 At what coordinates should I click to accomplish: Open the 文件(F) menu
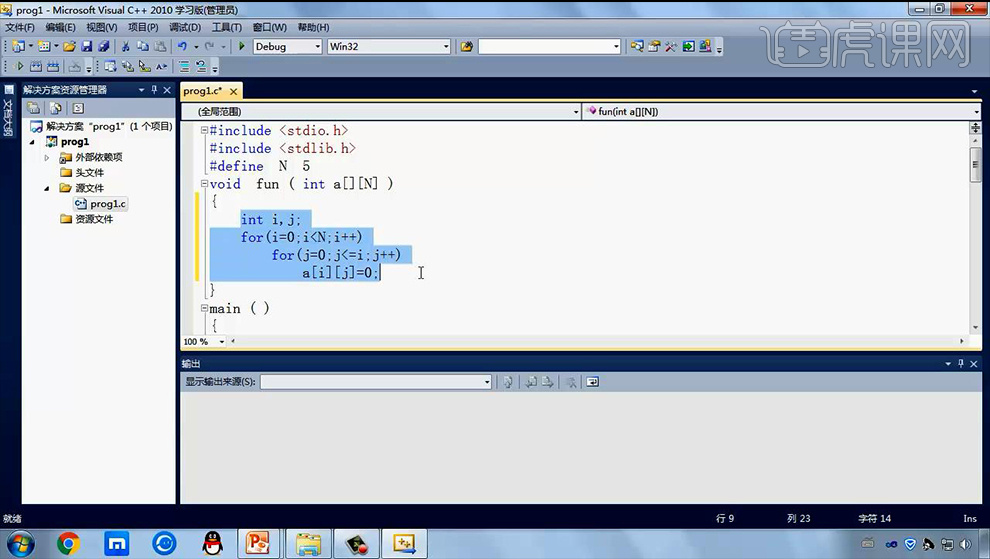pos(20,27)
